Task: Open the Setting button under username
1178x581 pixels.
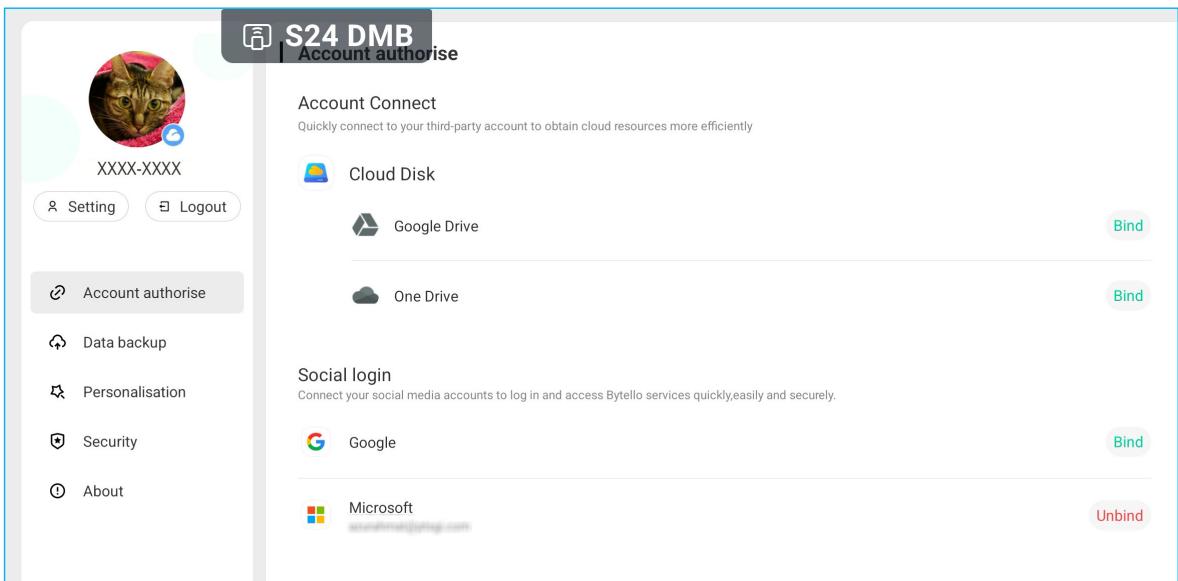Action: 81,207
